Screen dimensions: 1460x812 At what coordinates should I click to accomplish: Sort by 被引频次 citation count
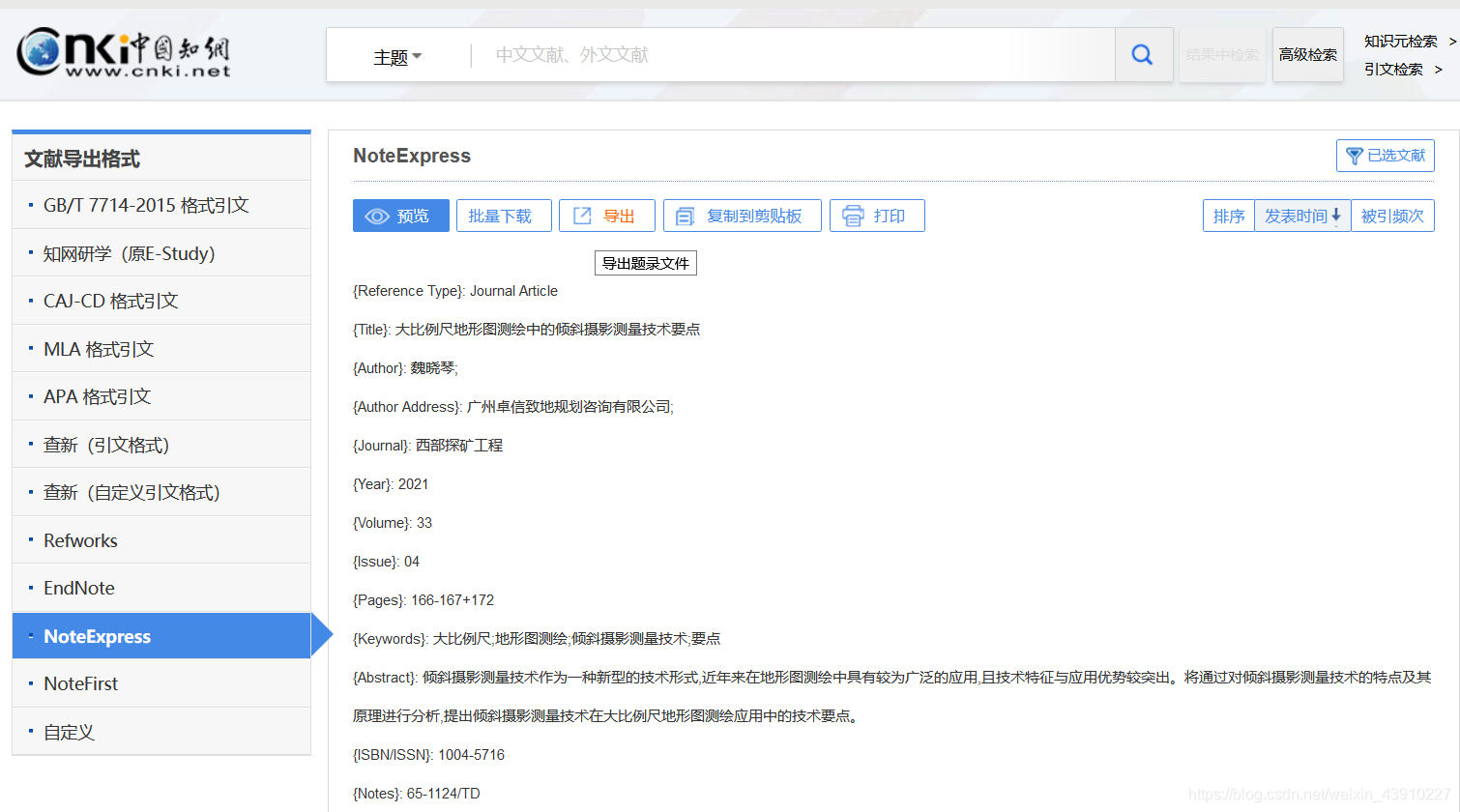pyautogui.click(x=1392, y=216)
